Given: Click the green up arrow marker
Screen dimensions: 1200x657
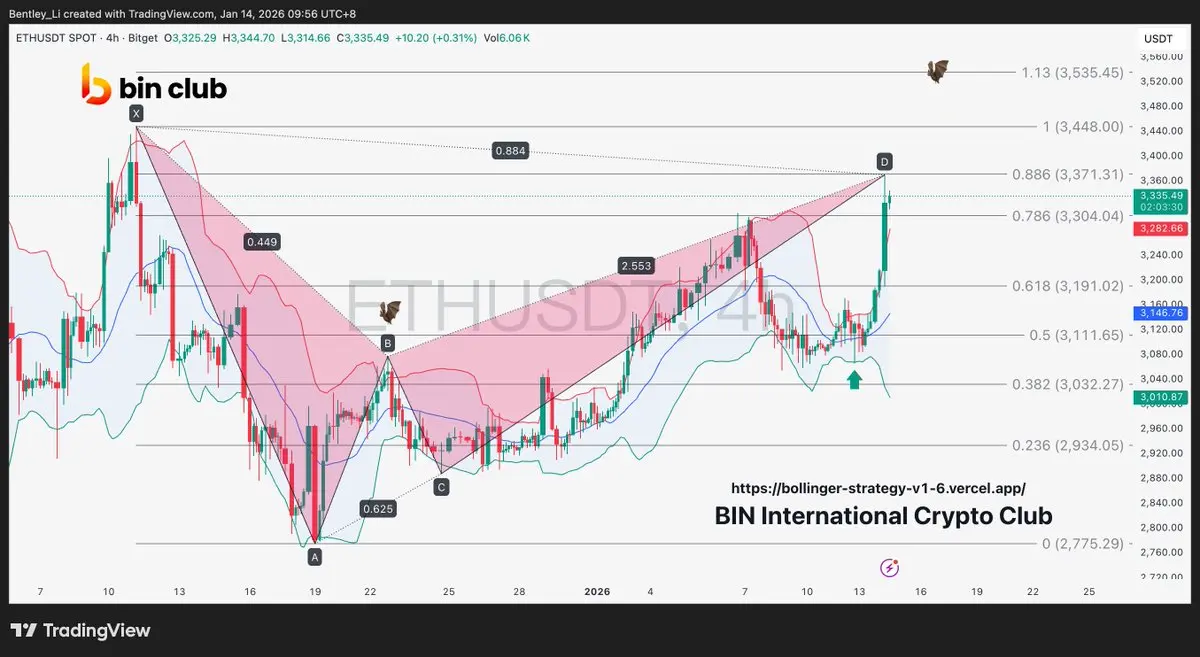Looking at the screenshot, I should 854,379.
